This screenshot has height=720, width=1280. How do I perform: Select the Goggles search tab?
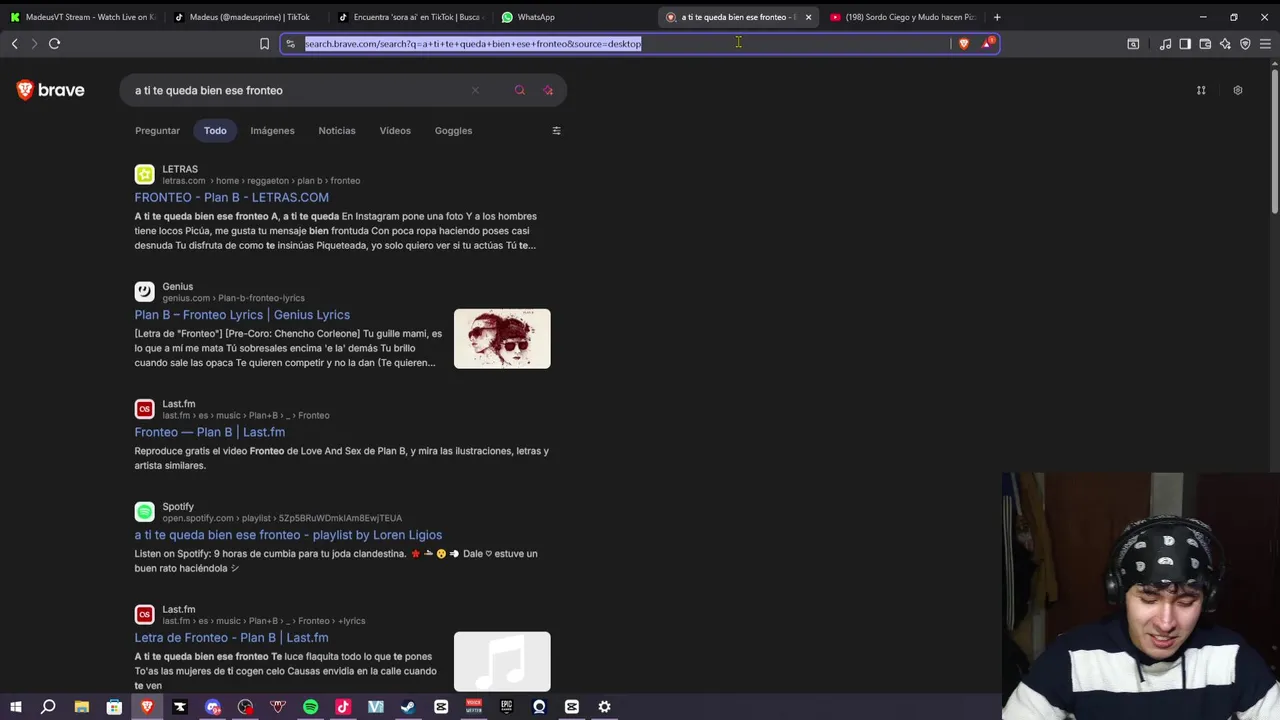coord(453,131)
